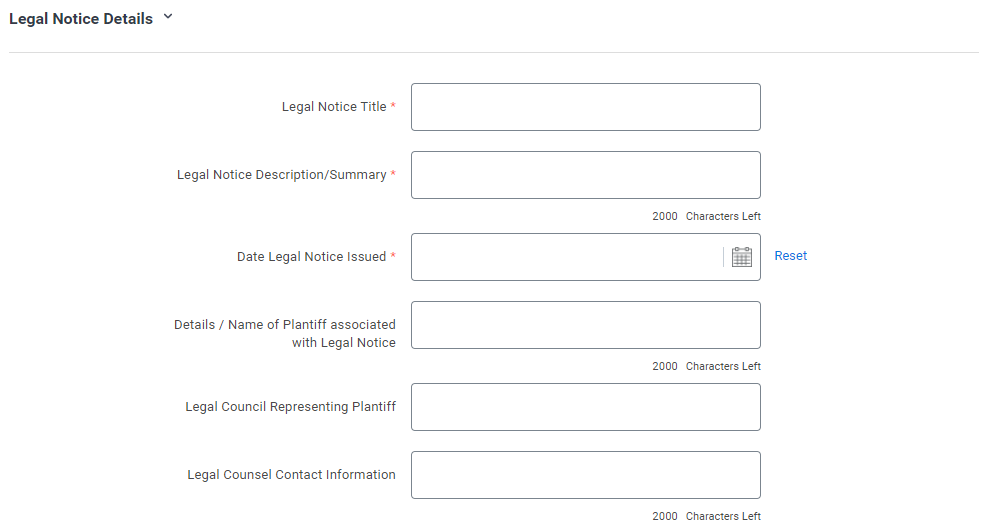Click into Legal Notice Description/Summary box
Image resolution: width=993 pixels, height=531 pixels.
point(586,175)
